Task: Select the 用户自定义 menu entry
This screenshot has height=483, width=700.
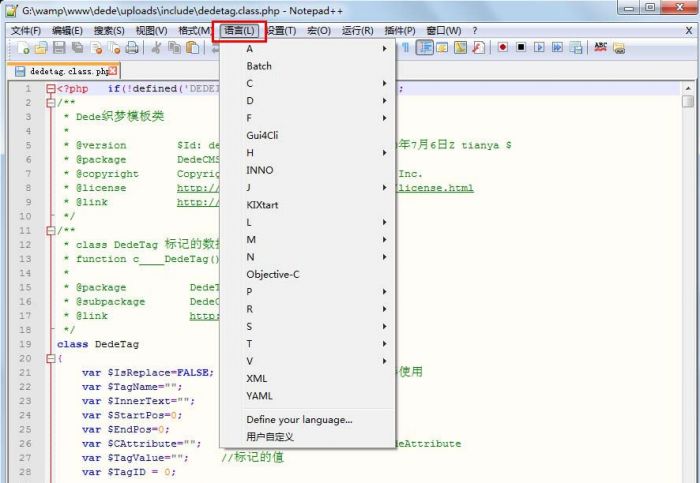Action: click(x=308, y=437)
